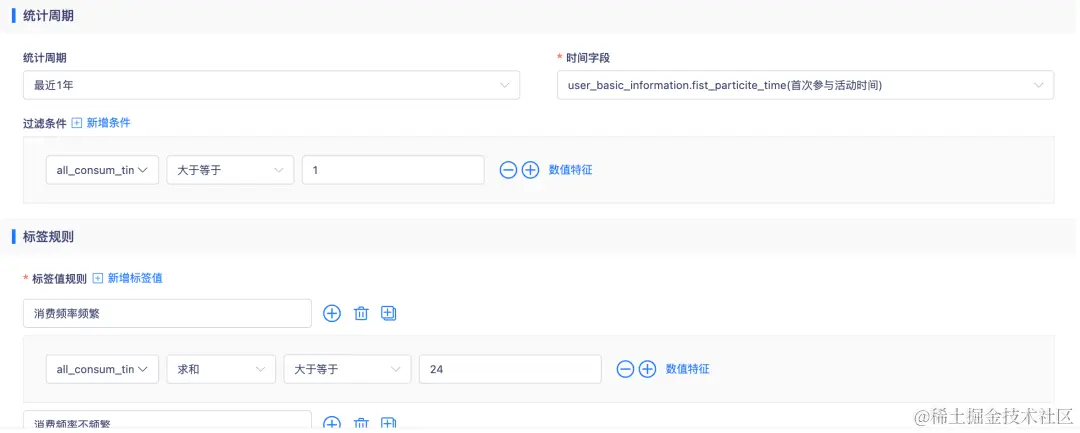Remove the filter condition with minus icon
Image resolution: width=1080 pixels, height=433 pixels.
click(508, 170)
